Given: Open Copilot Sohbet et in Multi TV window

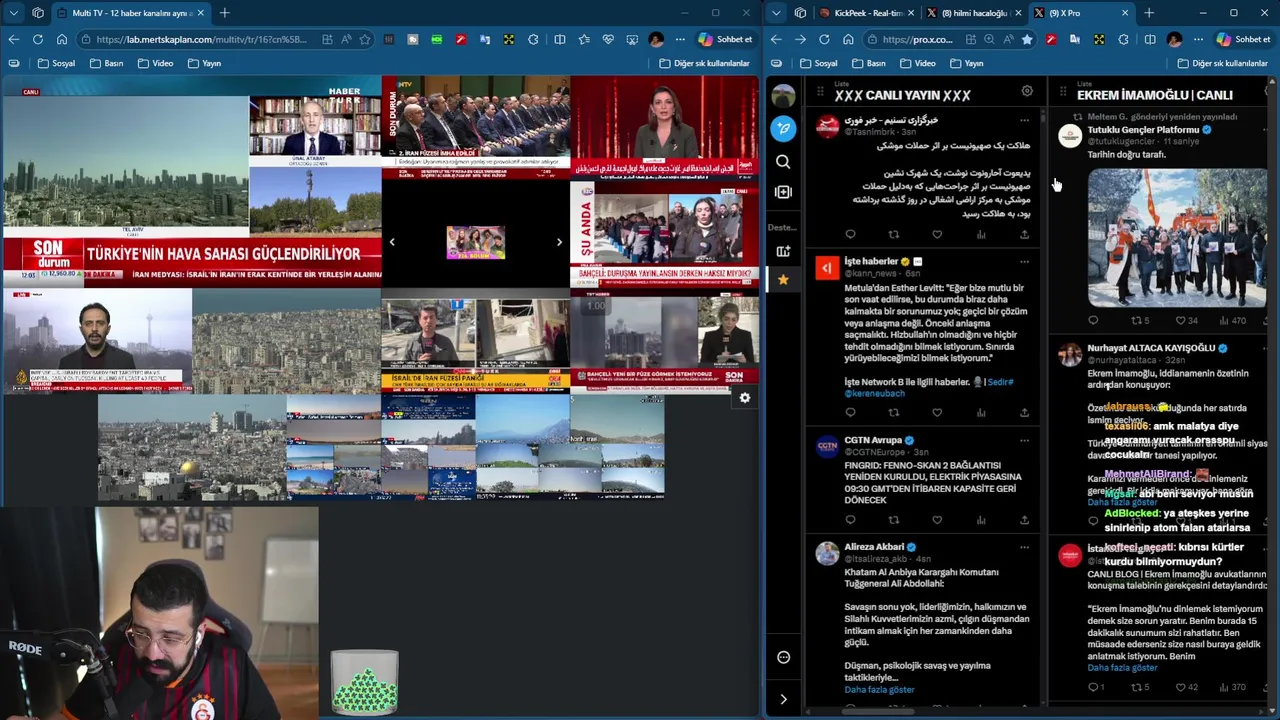Looking at the screenshot, I should [x=725, y=39].
